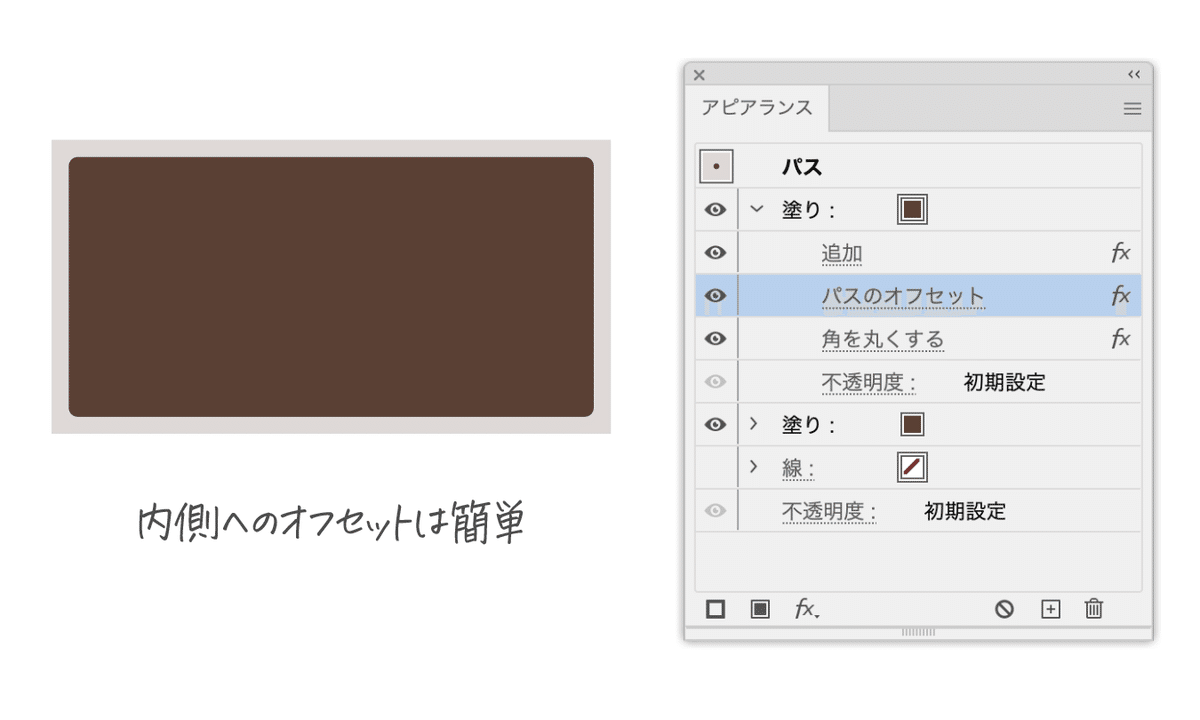Viewport: 1200px width, 720px height.
Task: Open 角を丸くする effect settings link
Action: tap(882, 340)
